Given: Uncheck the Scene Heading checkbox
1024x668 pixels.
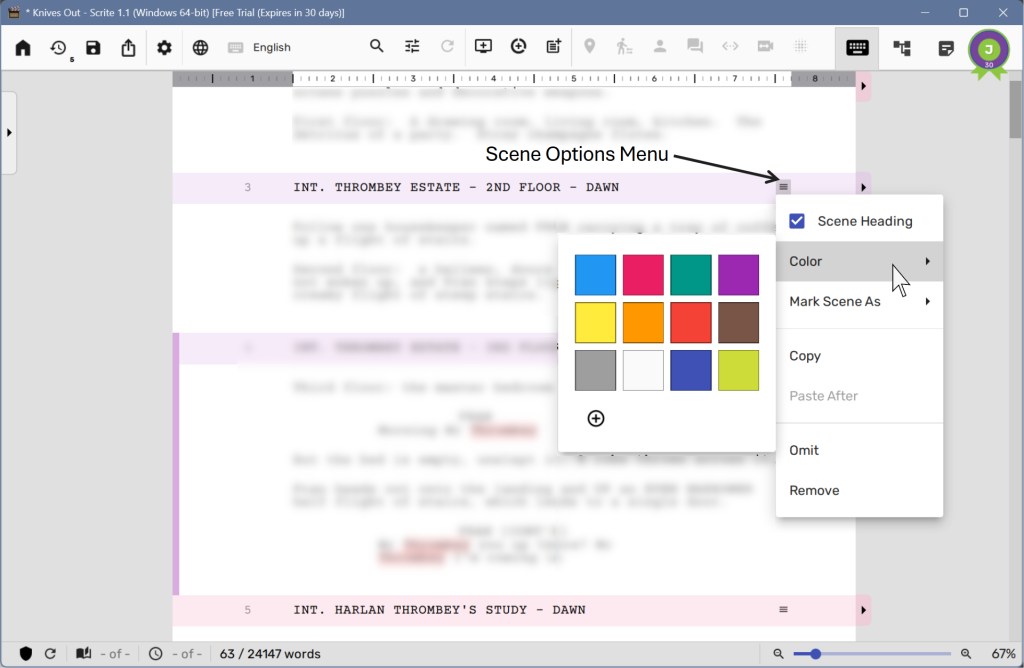Looking at the screenshot, I should [x=797, y=221].
